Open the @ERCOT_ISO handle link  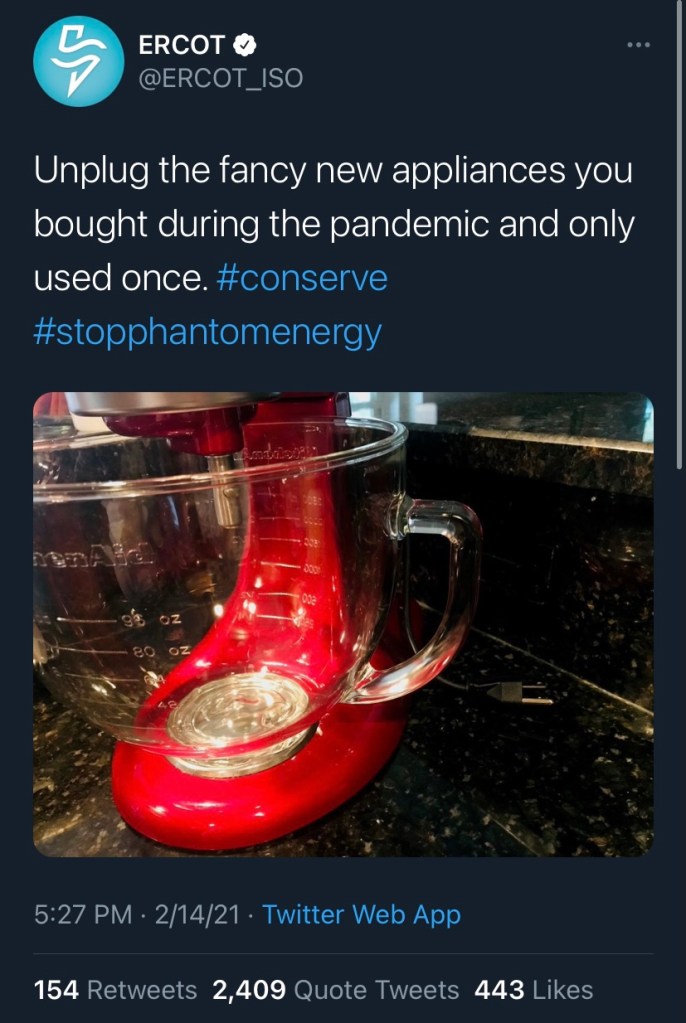[221, 78]
